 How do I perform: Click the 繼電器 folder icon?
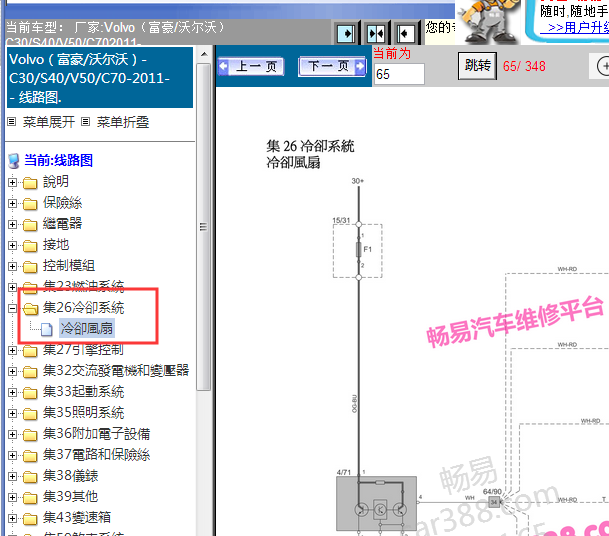[x=30, y=224]
